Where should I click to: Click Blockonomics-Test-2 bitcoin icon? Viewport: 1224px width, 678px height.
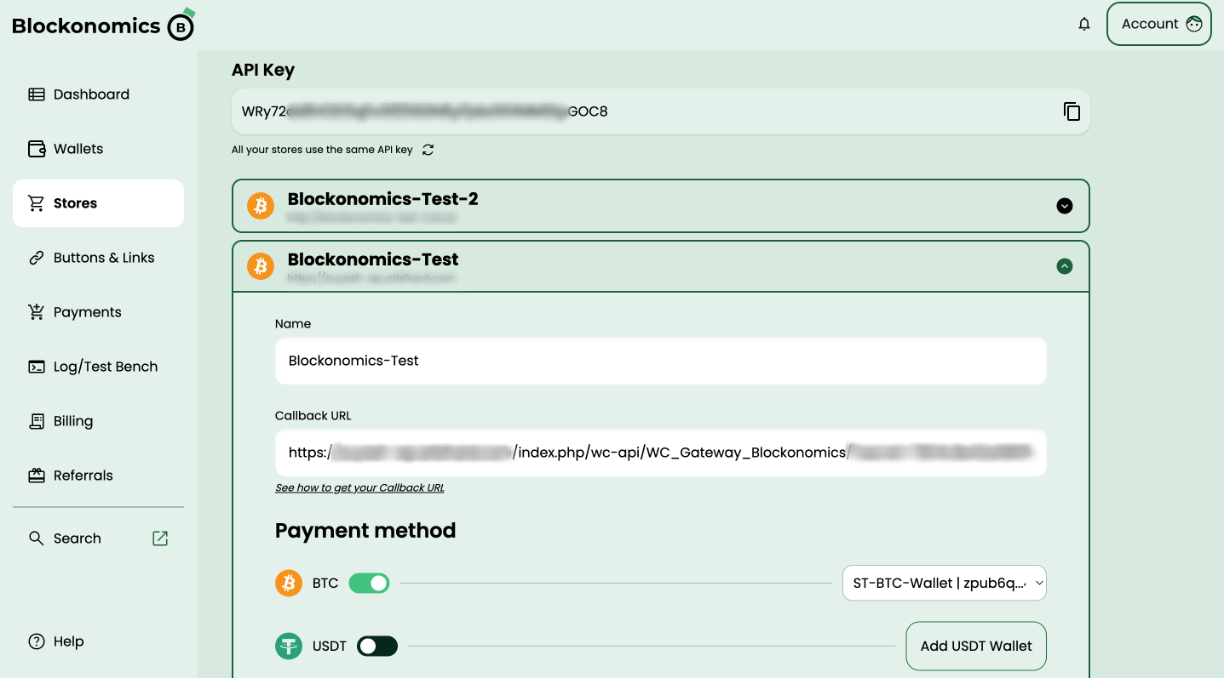click(x=261, y=206)
